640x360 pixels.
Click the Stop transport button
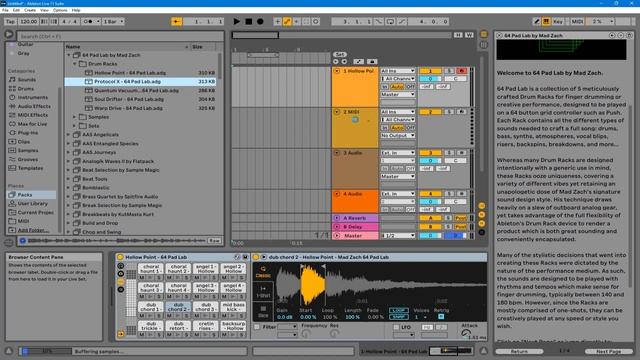[248, 21]
